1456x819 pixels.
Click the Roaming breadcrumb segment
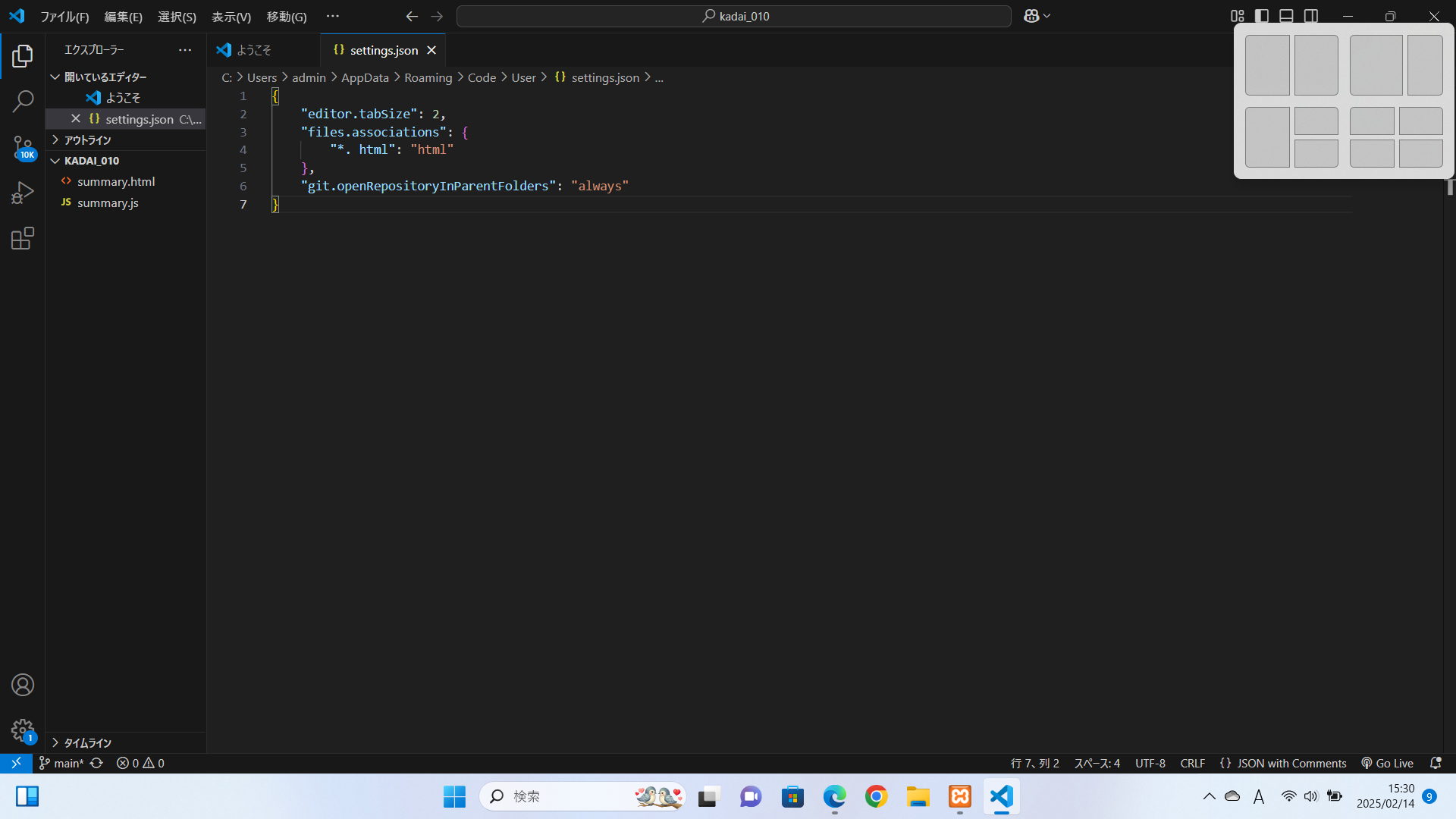click(x=428, y=77)
